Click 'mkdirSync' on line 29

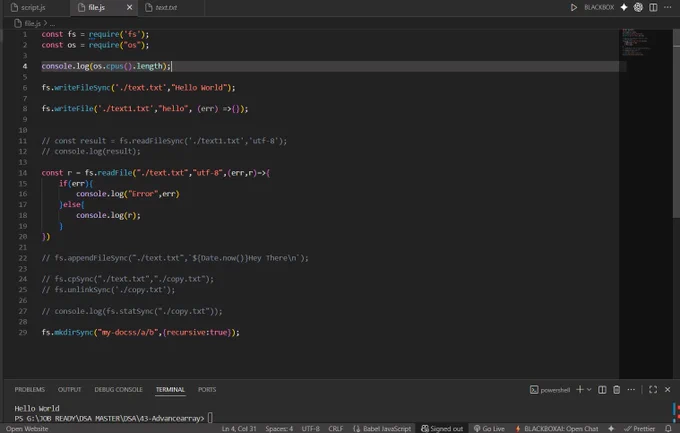pos(74,332)
